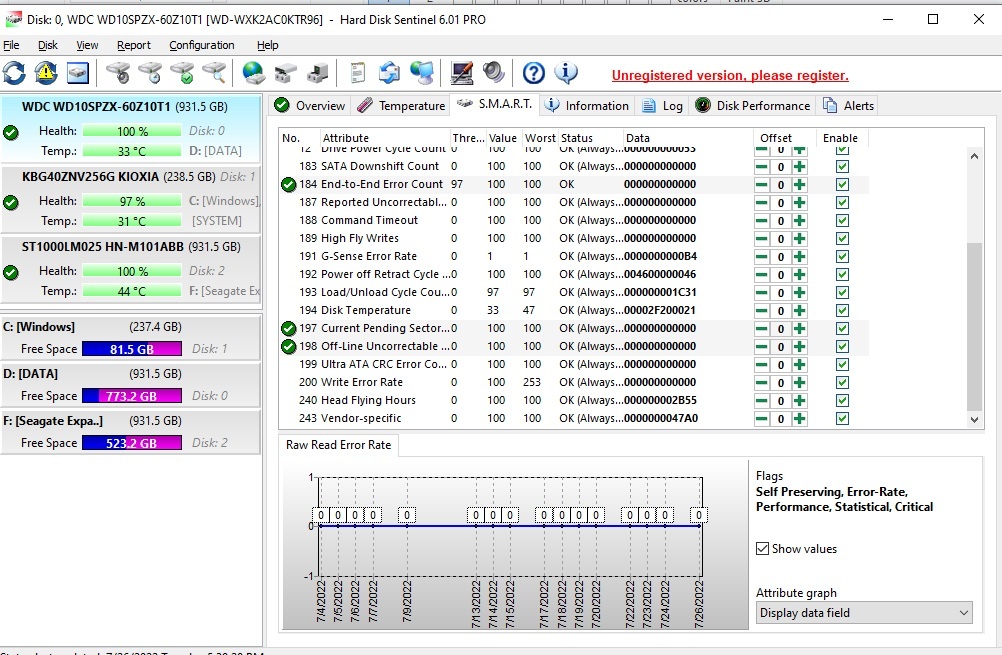Uncheck Enable for Disk Temperature attribute
Screen dimensions: 1002x655
click(842, 311)
